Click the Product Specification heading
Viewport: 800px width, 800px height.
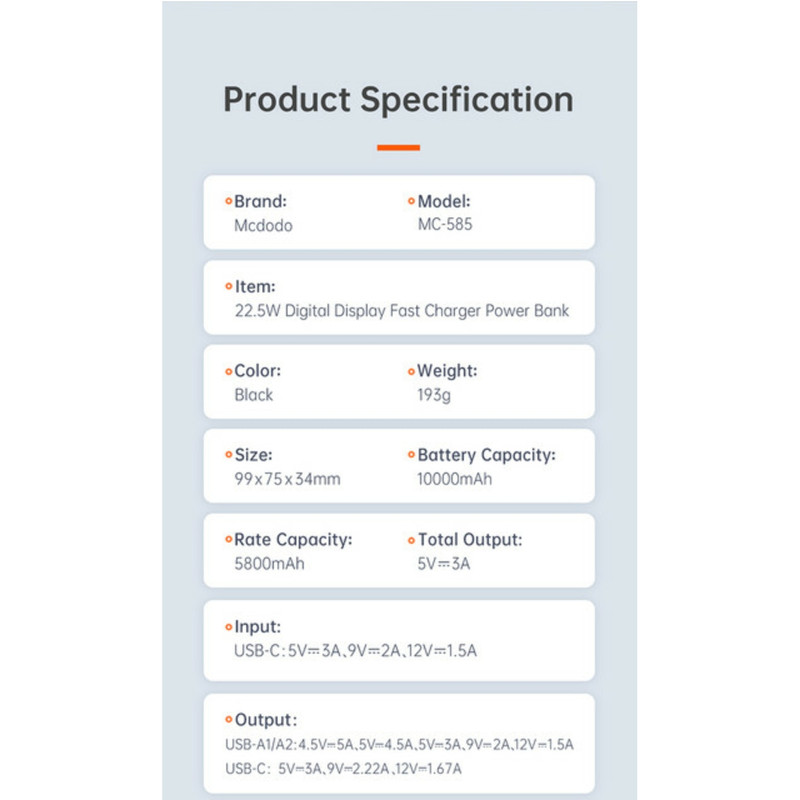click(398, 100)
